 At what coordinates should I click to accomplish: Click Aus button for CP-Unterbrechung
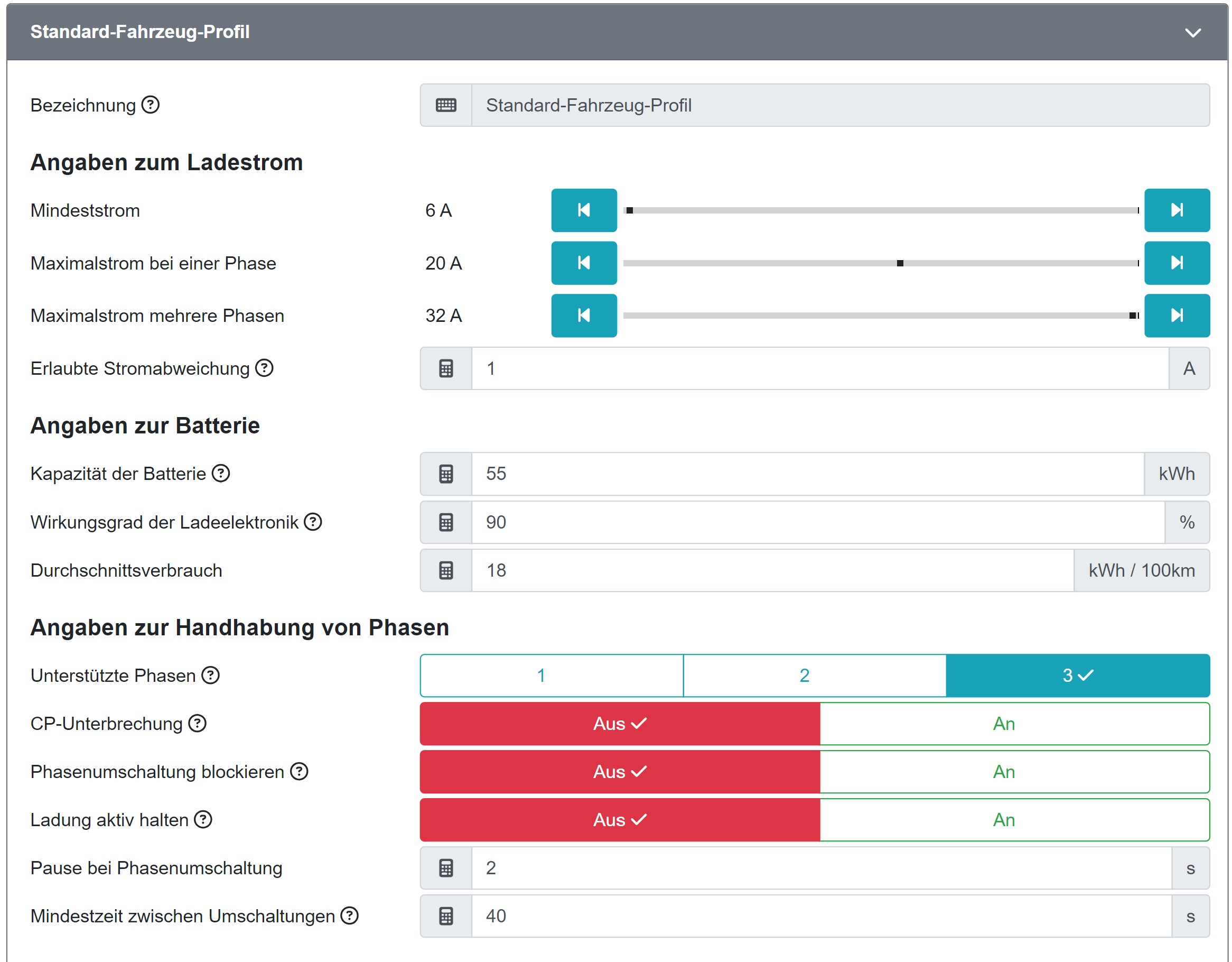619,724
